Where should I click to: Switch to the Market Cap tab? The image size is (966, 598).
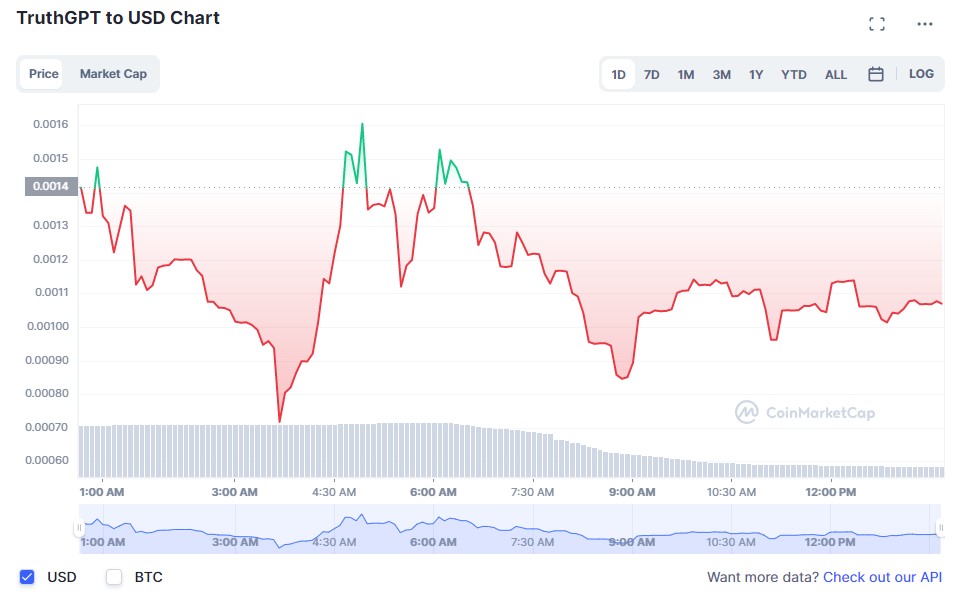click(113, 73)
